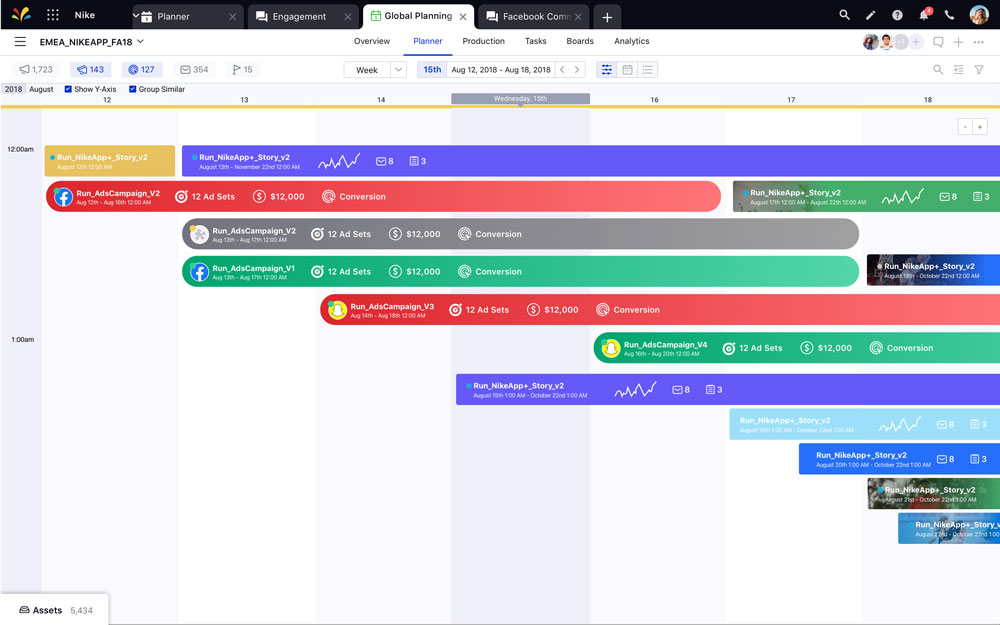Click the plus add icon near comments
Viewport: 1000px width, 625px height.
(958, 42)
